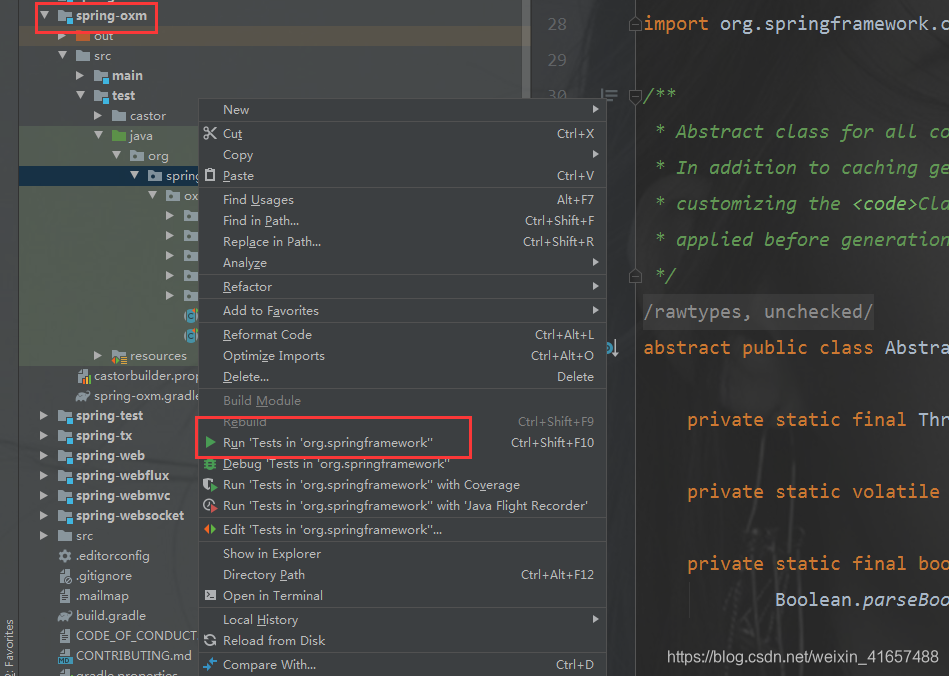Click the Edit run configuration icon
949x676 pixels.
[x=210, y=530]
